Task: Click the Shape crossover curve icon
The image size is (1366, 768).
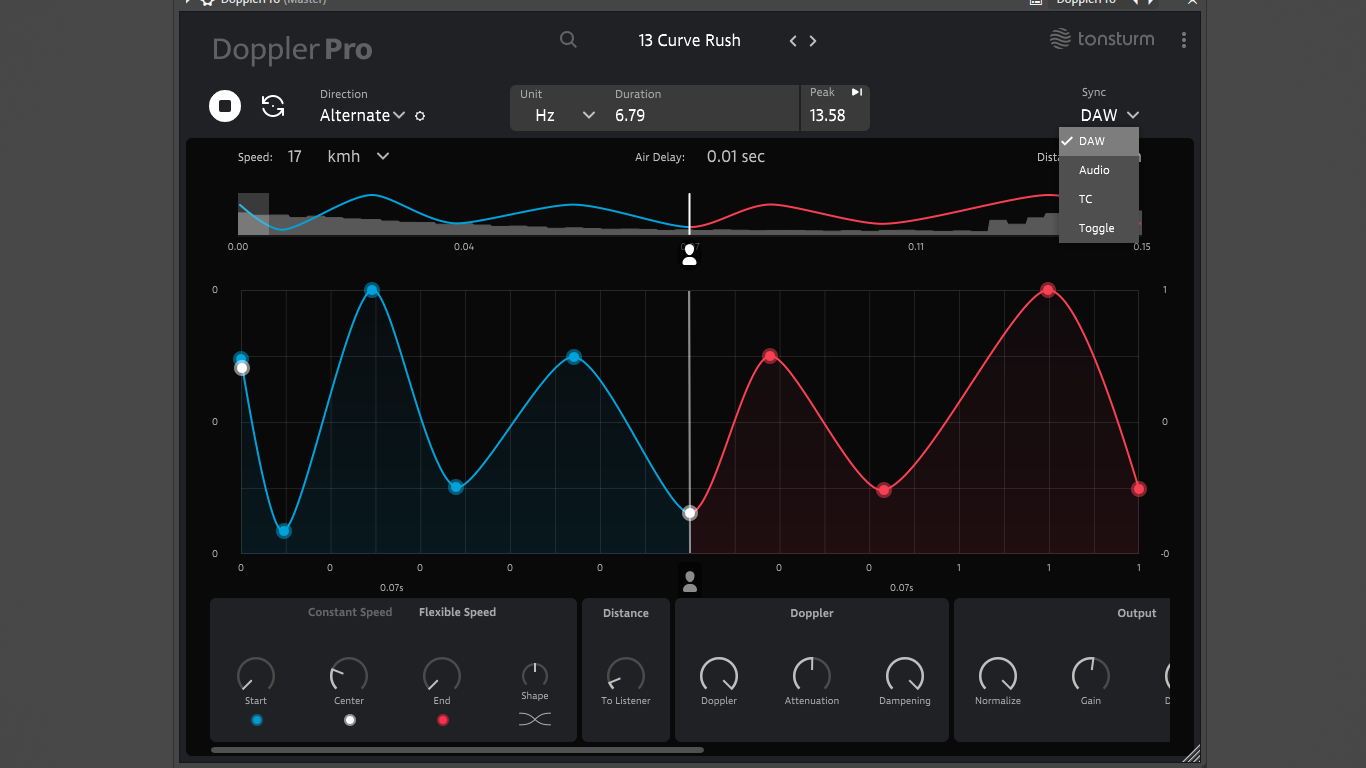Action: tap(535, 719)
